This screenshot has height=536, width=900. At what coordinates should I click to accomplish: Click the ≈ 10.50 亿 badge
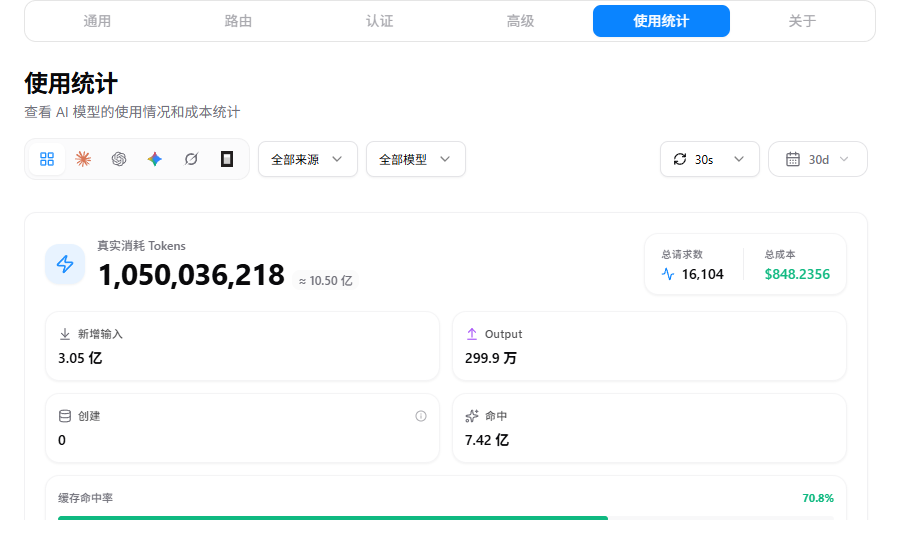click(325, 281)
